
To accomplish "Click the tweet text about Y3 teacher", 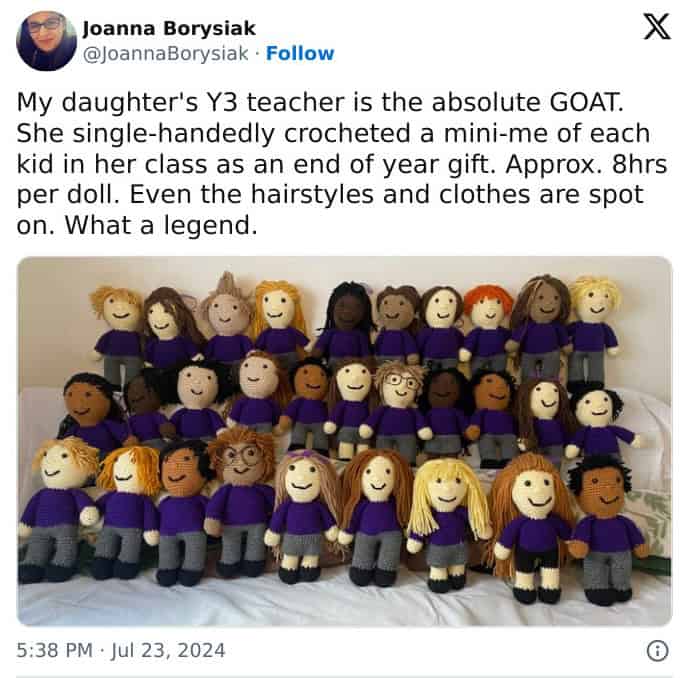I will coord(341,164).
